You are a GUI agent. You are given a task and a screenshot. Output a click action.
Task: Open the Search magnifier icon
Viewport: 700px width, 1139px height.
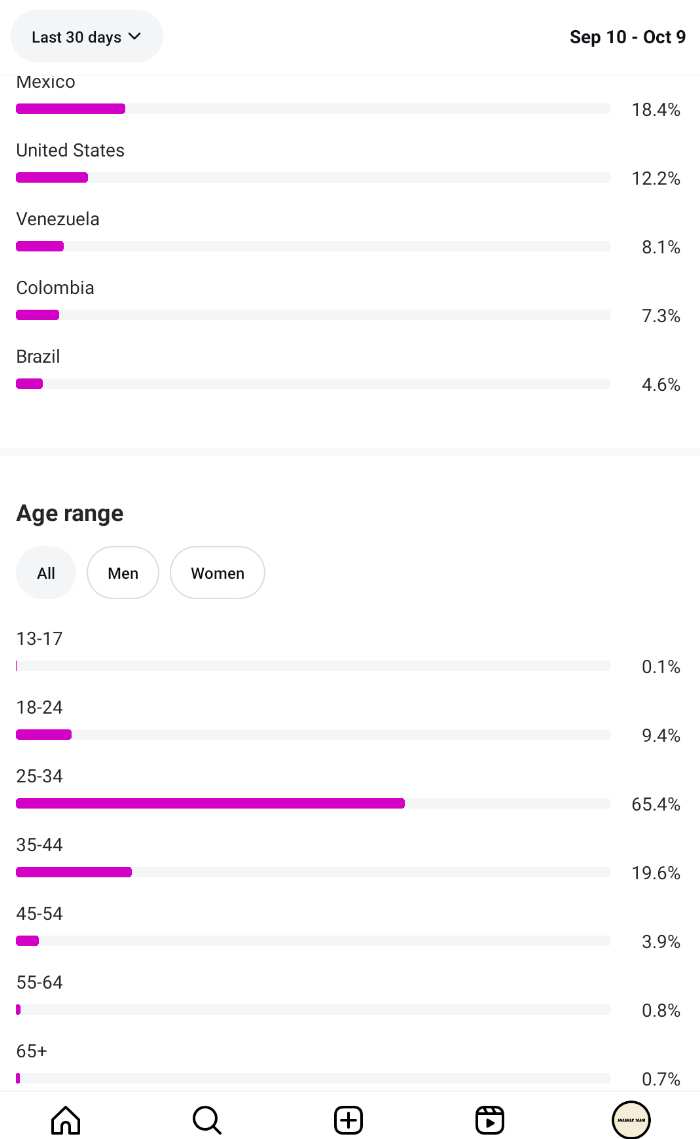[x=207, y=1119]
